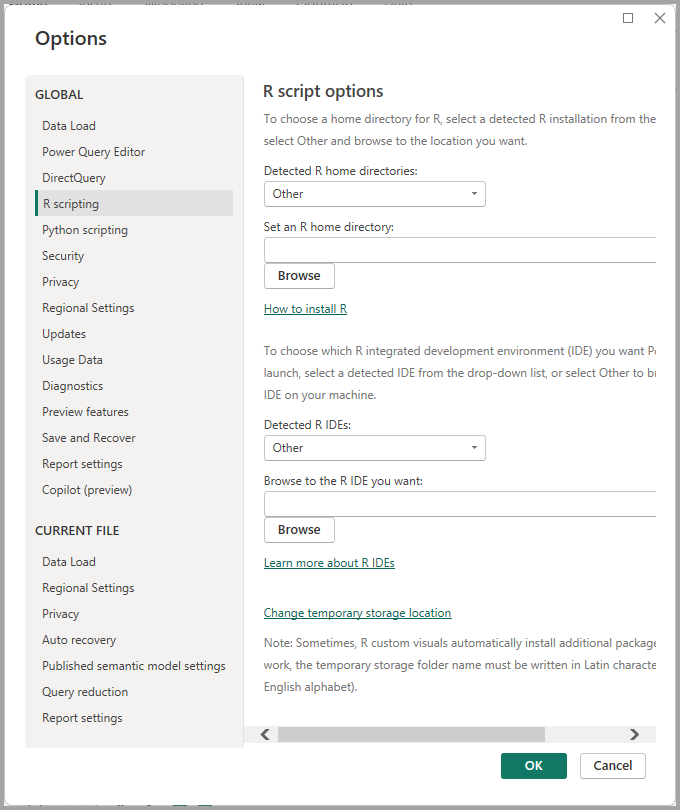Maximize the Options dialog window
This screenshot has width=680, height=810.
click(628, 18)
